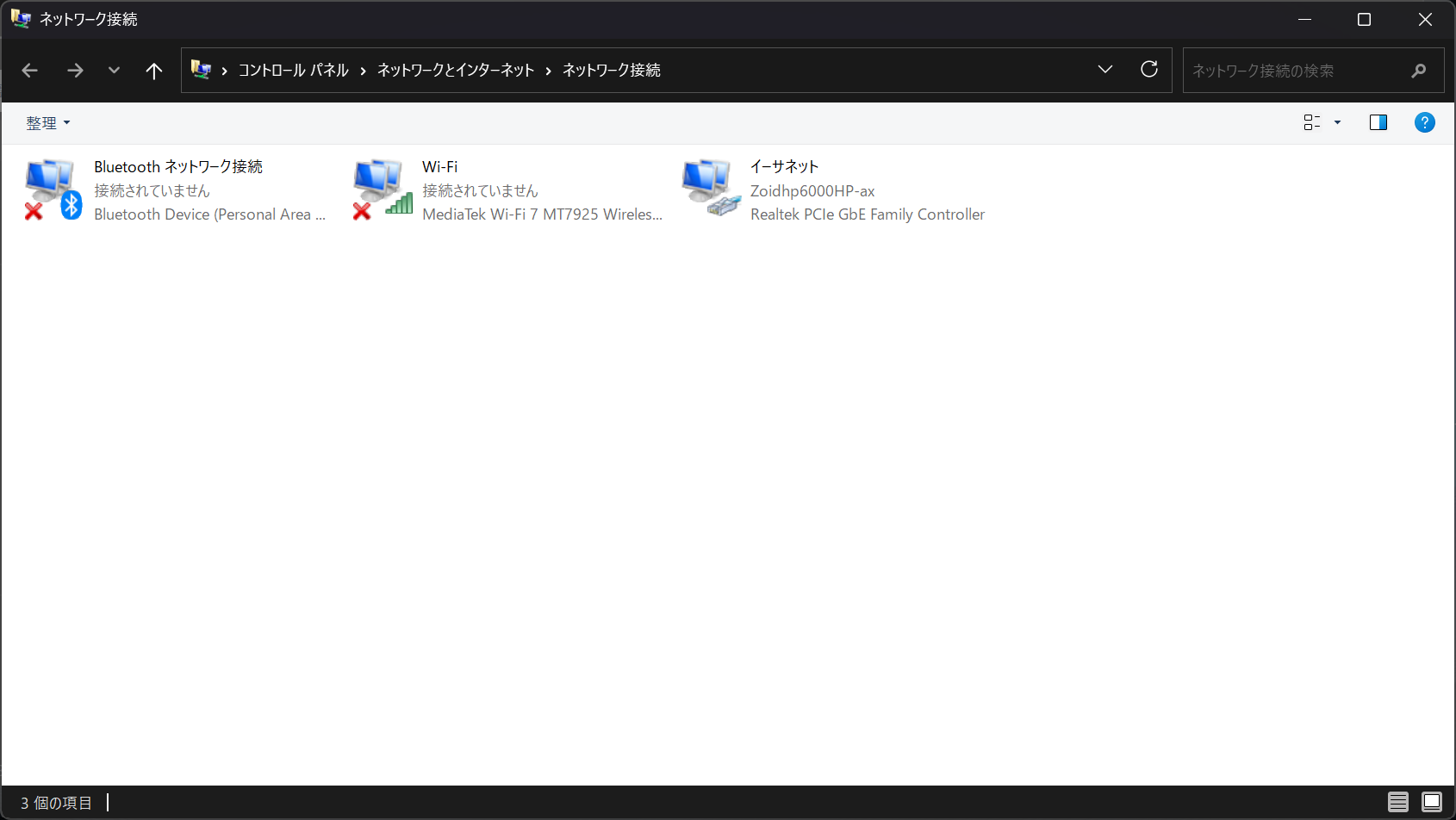The height and width of the screenshot is (820, 1456).
Task: Expand the recent locations dropdown arrow
Action: click(114, 71)
